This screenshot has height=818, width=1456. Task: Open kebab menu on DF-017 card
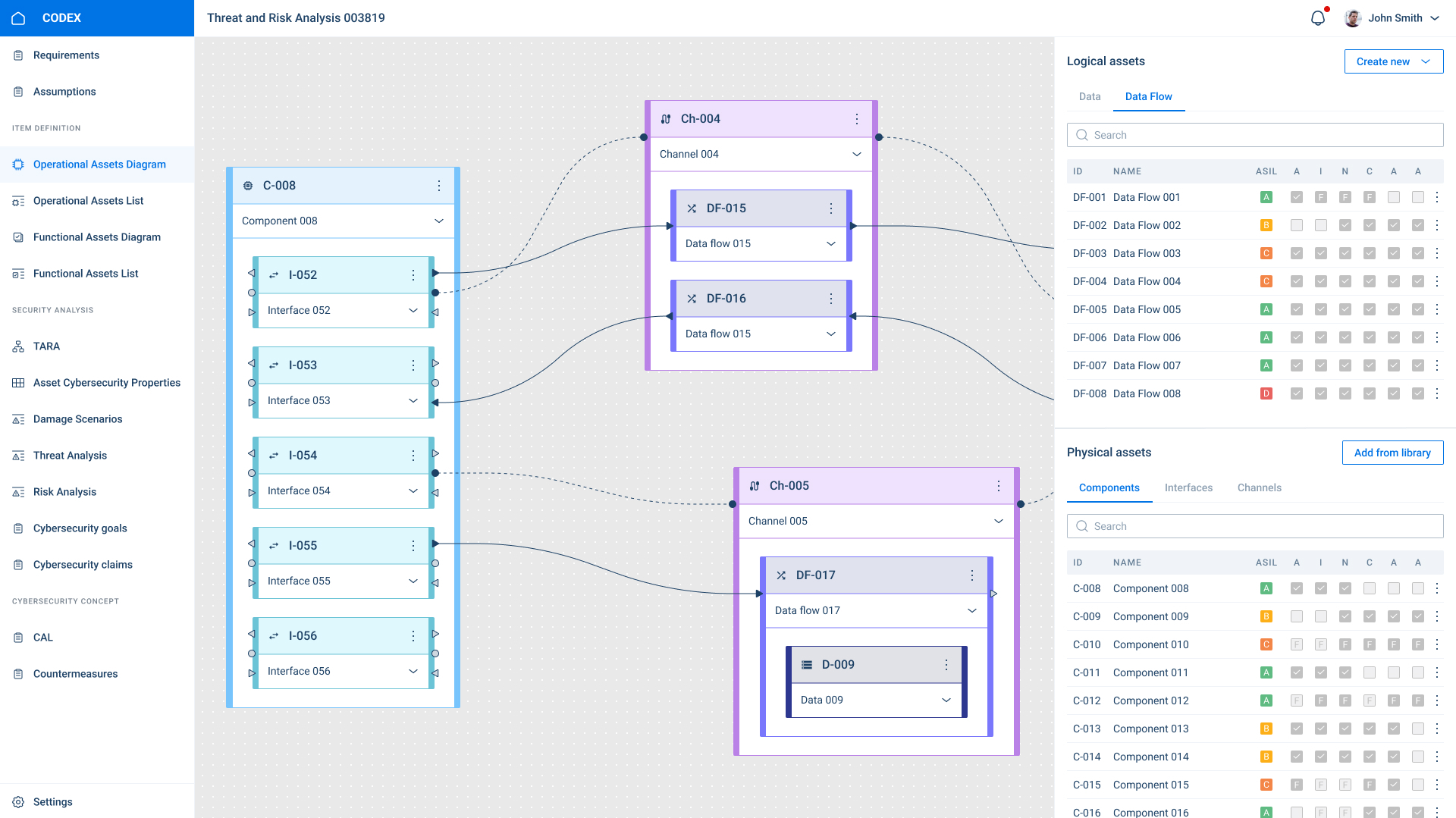(972, 575)
